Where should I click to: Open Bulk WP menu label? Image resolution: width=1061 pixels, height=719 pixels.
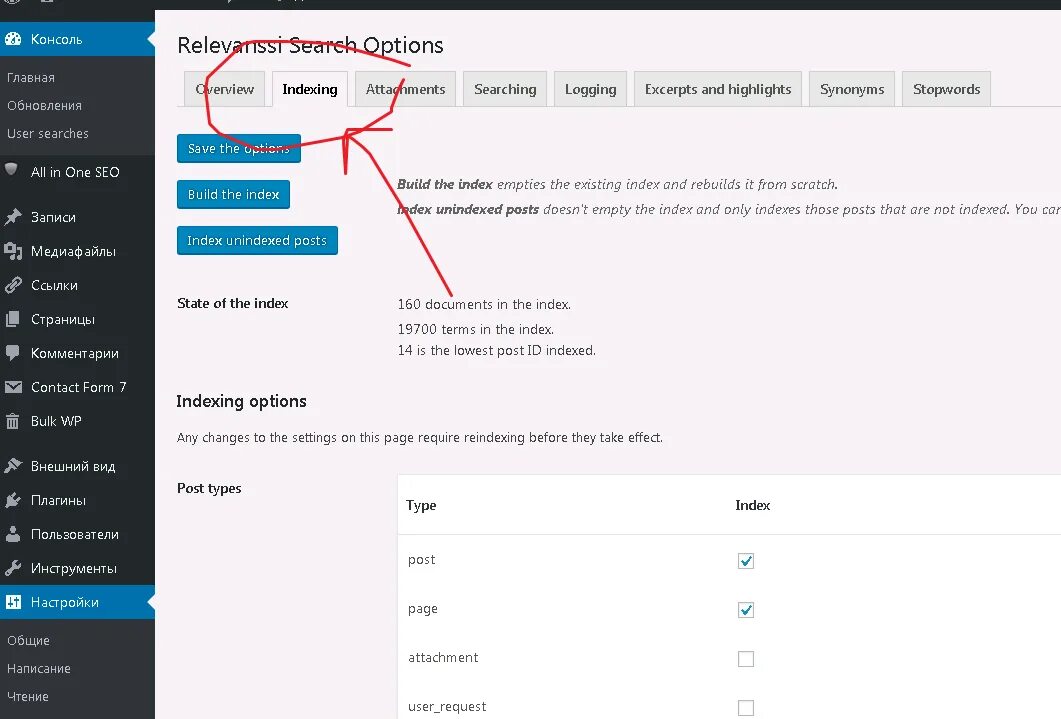click(x=56, y=421)
